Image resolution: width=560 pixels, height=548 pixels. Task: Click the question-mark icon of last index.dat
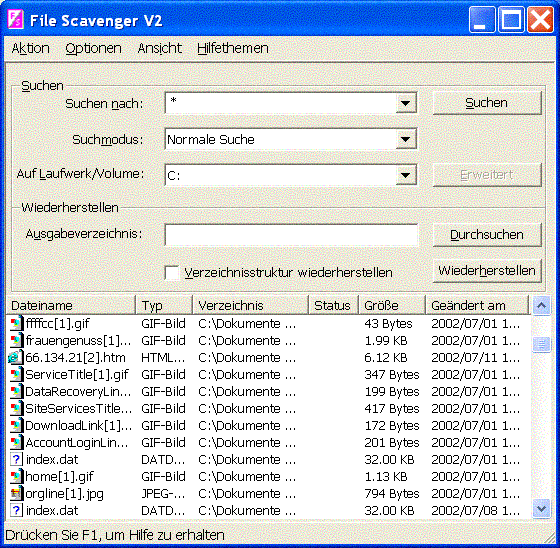point(16,510)
